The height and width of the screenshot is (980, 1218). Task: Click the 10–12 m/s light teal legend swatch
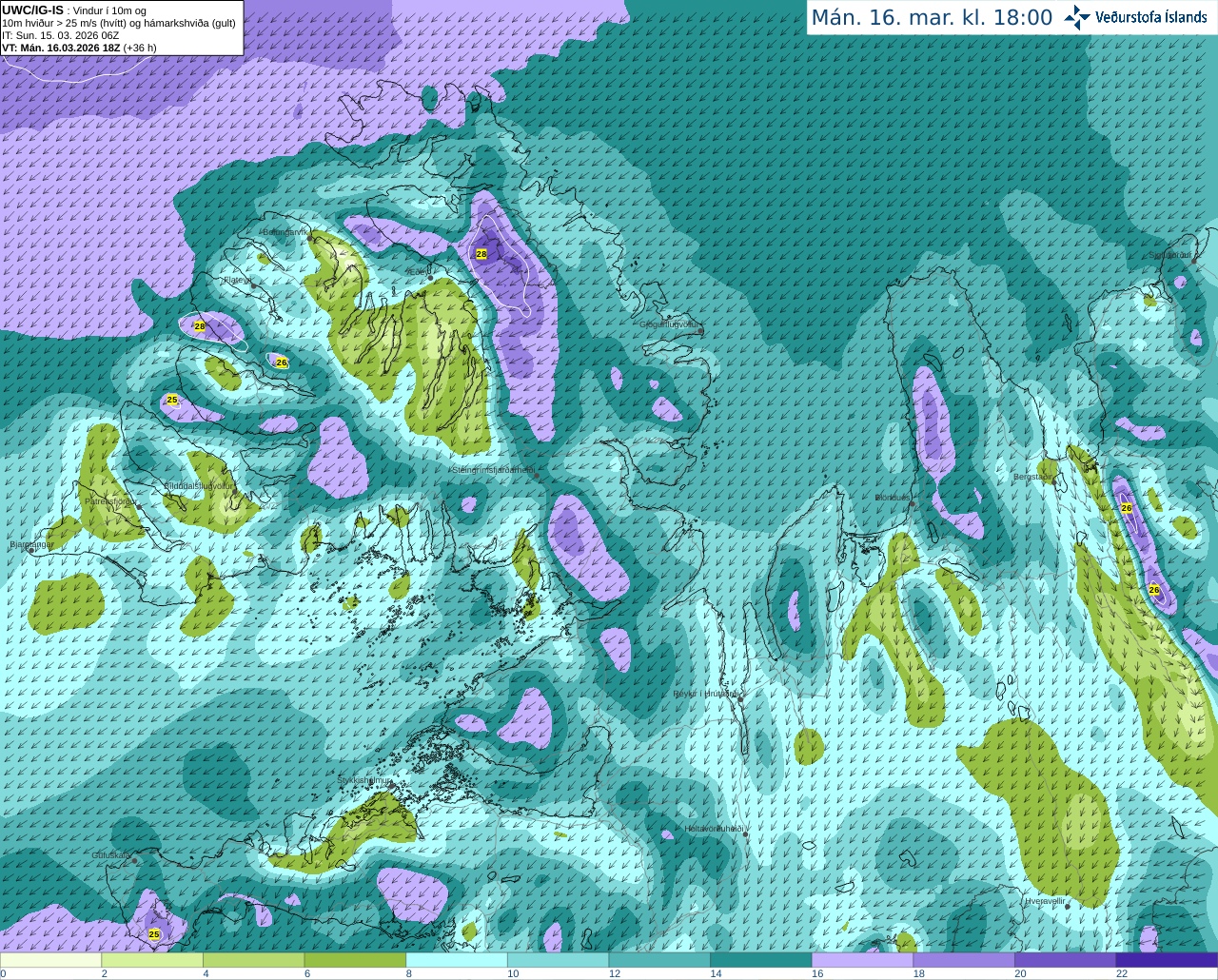[558, 960]
